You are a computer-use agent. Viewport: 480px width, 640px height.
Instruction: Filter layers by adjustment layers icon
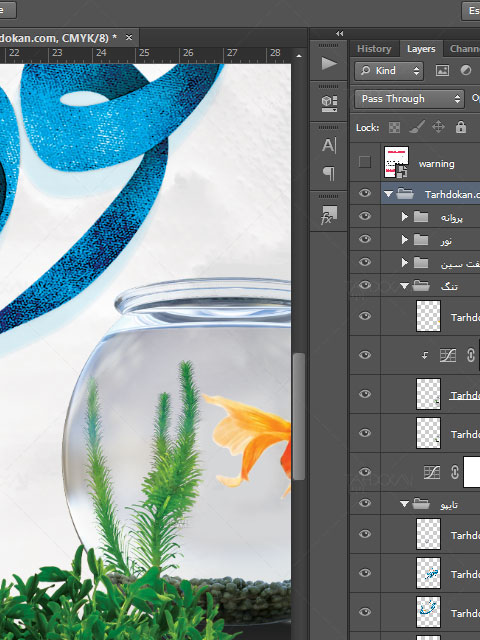466,70
